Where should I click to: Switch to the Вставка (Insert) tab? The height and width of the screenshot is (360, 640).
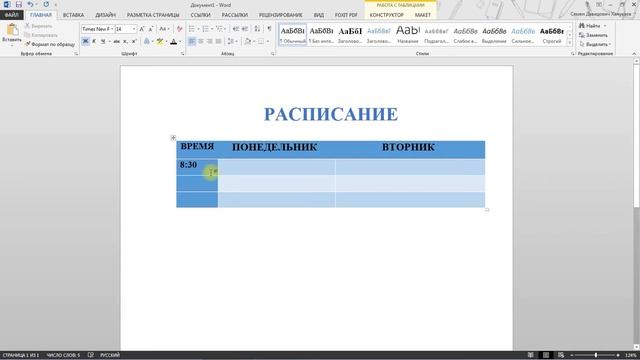tap(73, 15)
